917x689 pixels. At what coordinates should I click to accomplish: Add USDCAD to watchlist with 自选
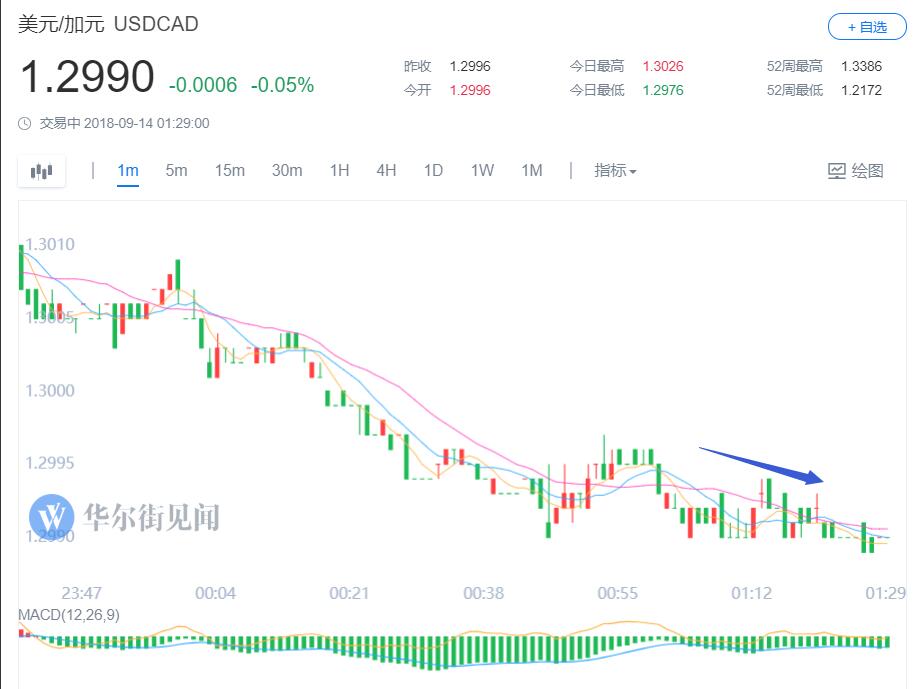click(867, 27)
